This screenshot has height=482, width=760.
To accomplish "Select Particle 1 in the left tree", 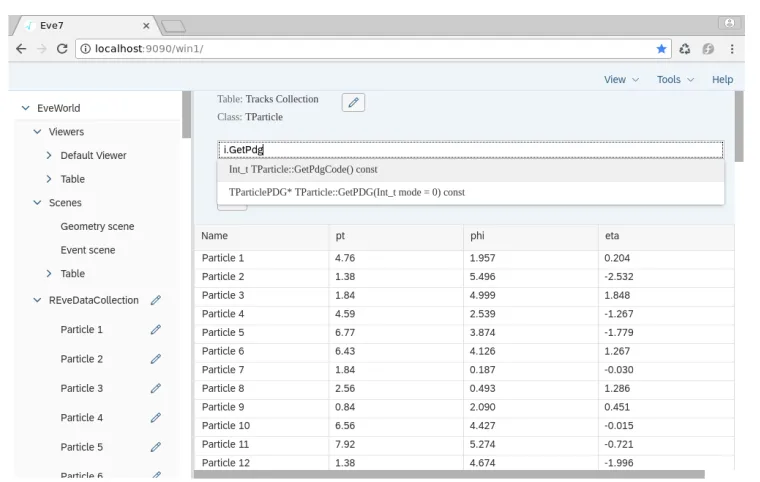I will (81, 330).
